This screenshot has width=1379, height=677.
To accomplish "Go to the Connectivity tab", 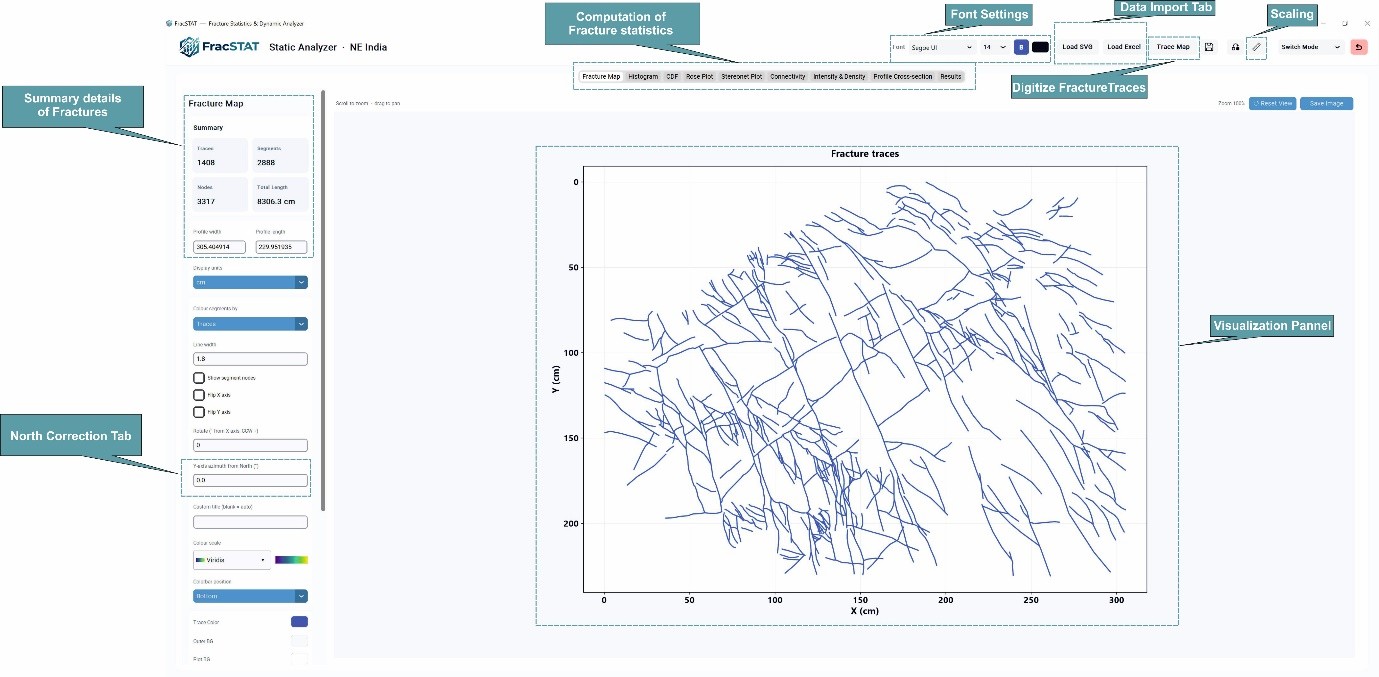I will pyautogui.click(x=788, y=76).
